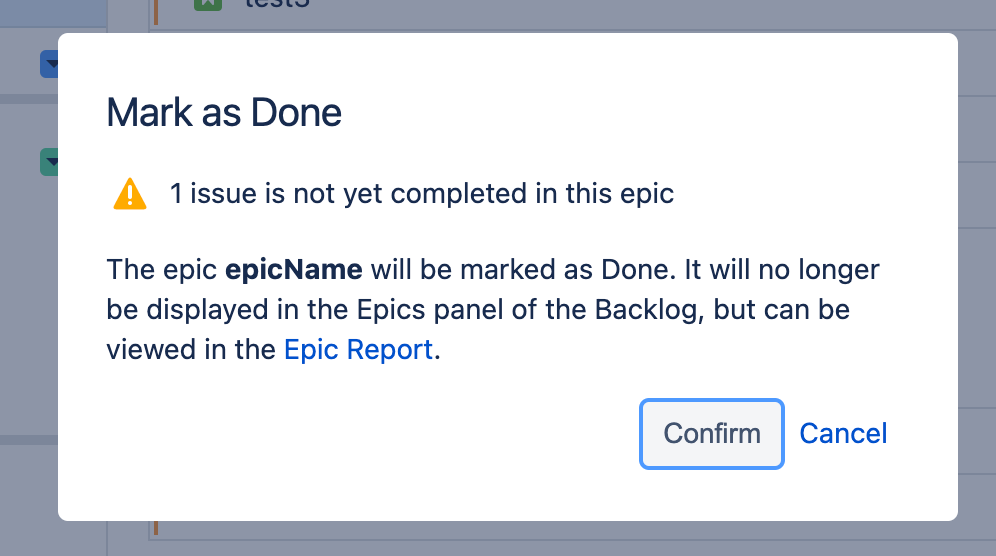Screen dimensions: 996x556
Task: Click the bold epicName text
Action: (293, 270)
